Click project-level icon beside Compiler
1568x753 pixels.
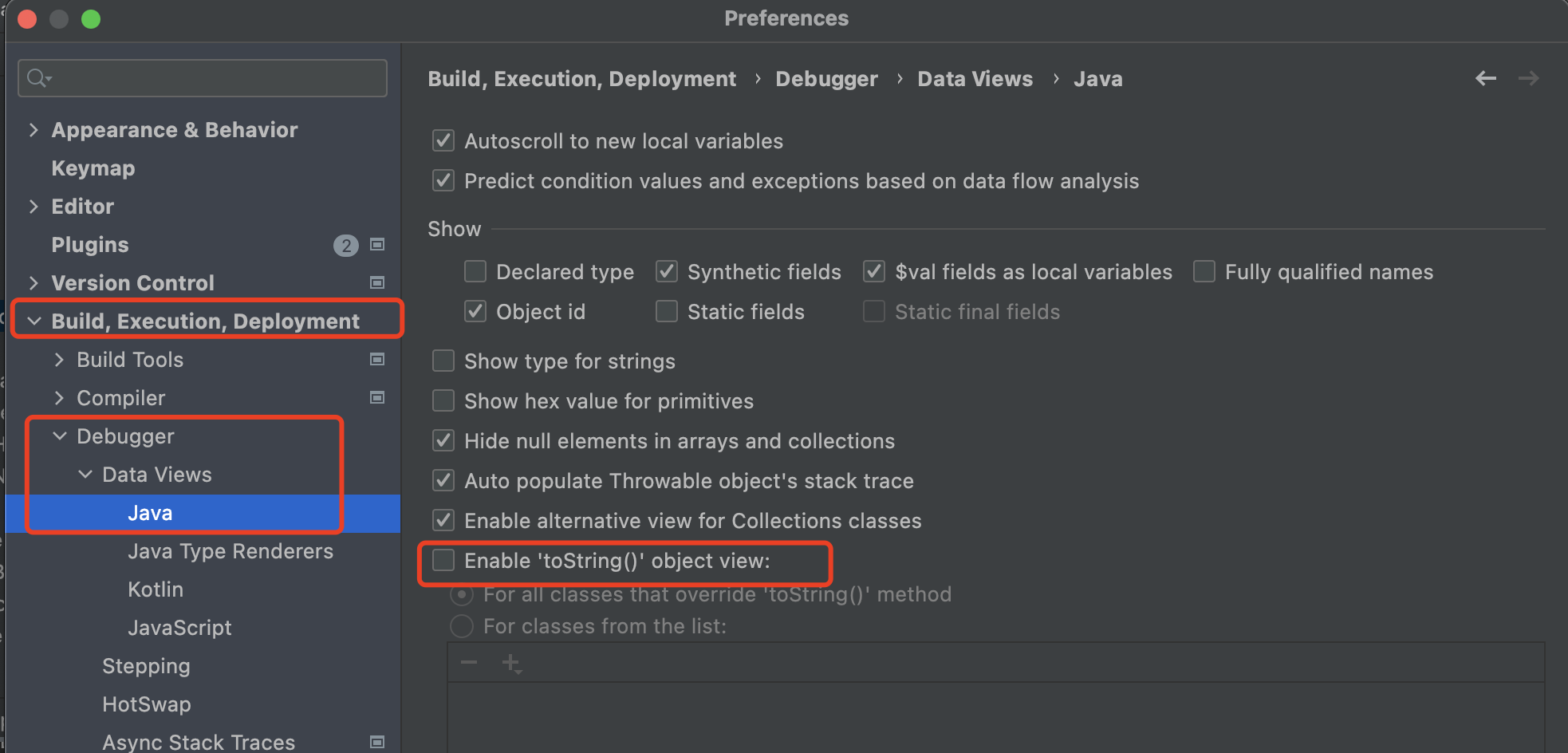(378, 398)
